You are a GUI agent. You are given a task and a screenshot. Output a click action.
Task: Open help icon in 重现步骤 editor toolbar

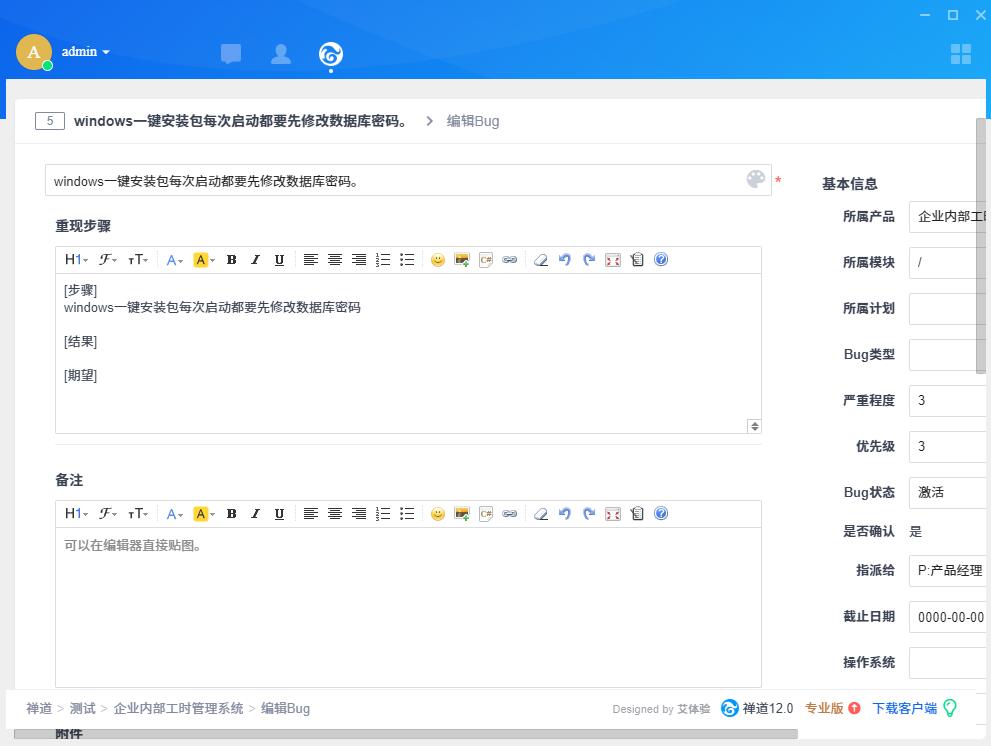(x=661, y=260)
